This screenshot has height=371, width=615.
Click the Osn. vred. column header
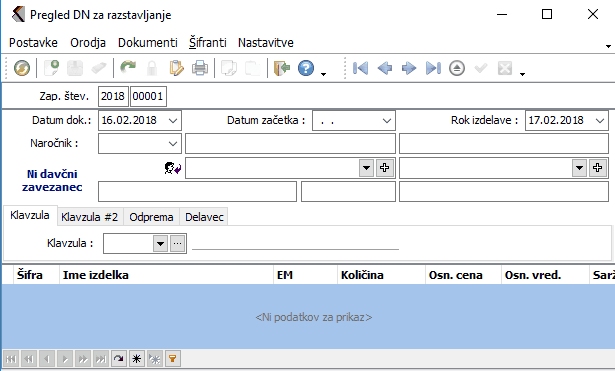pos(545,275)
